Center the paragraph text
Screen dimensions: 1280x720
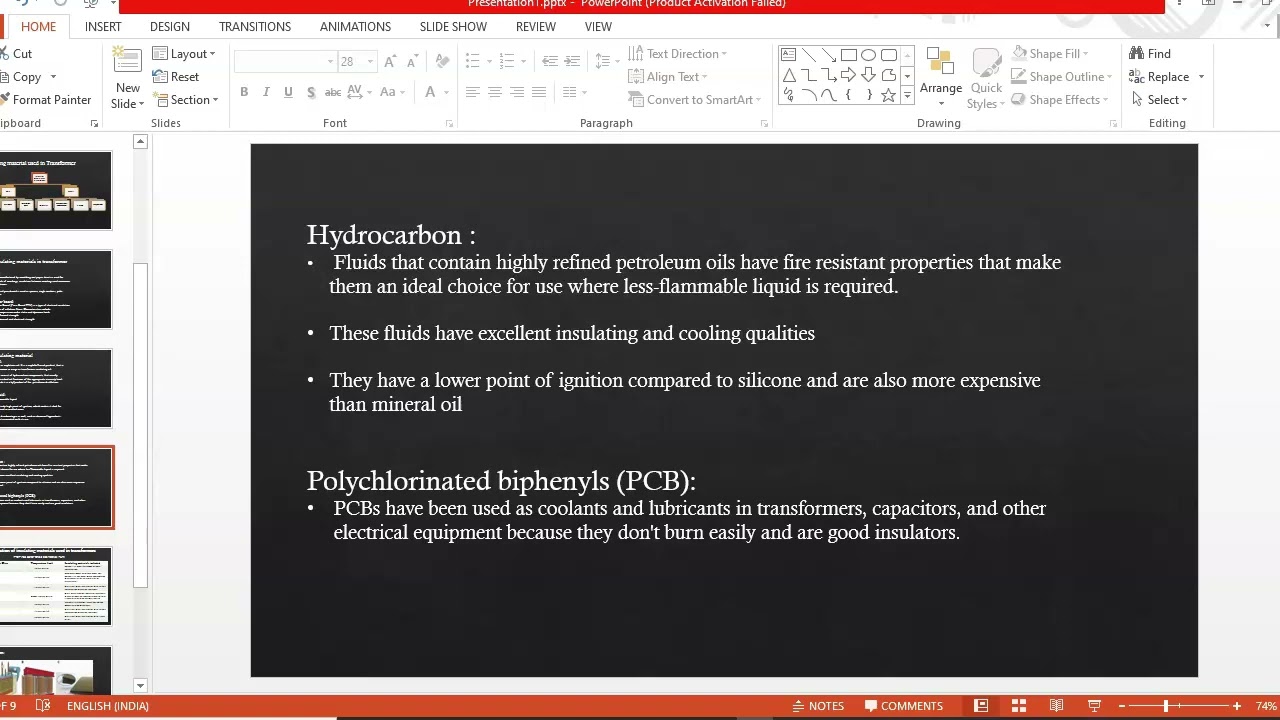(x=494, y=92)
